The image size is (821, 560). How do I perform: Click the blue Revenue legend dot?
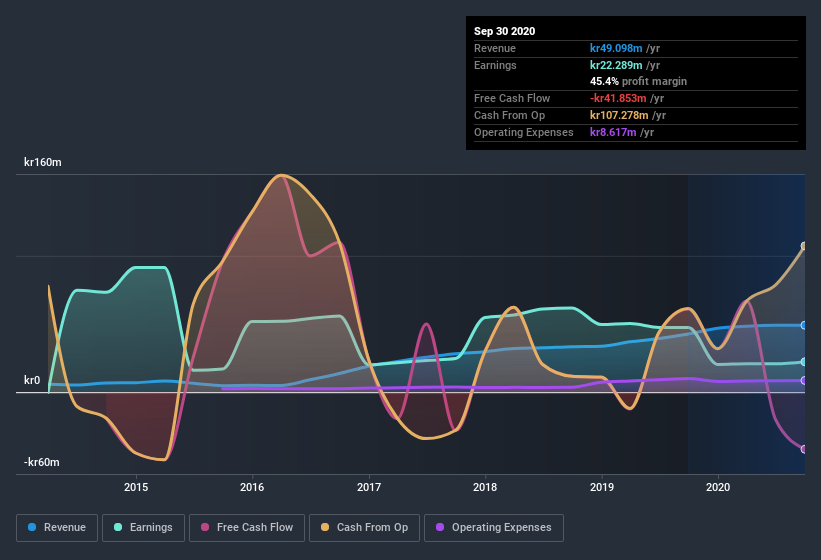pos(32,527)
